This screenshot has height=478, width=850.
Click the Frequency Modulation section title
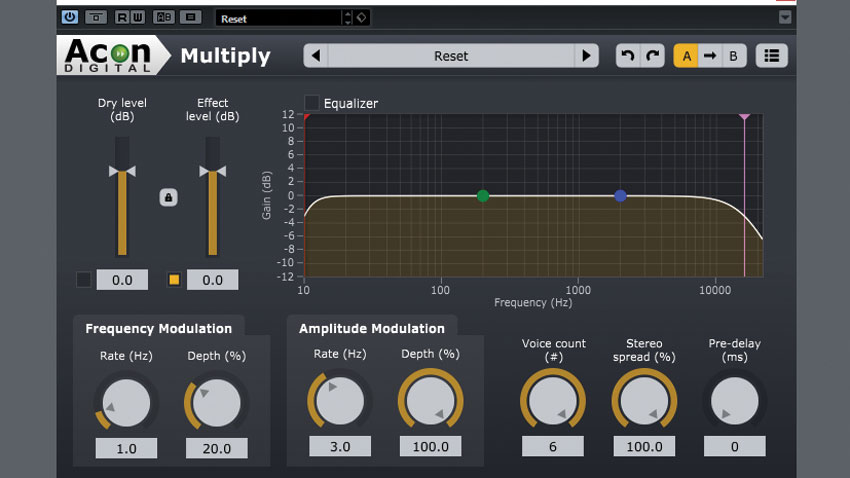[158, 328]
